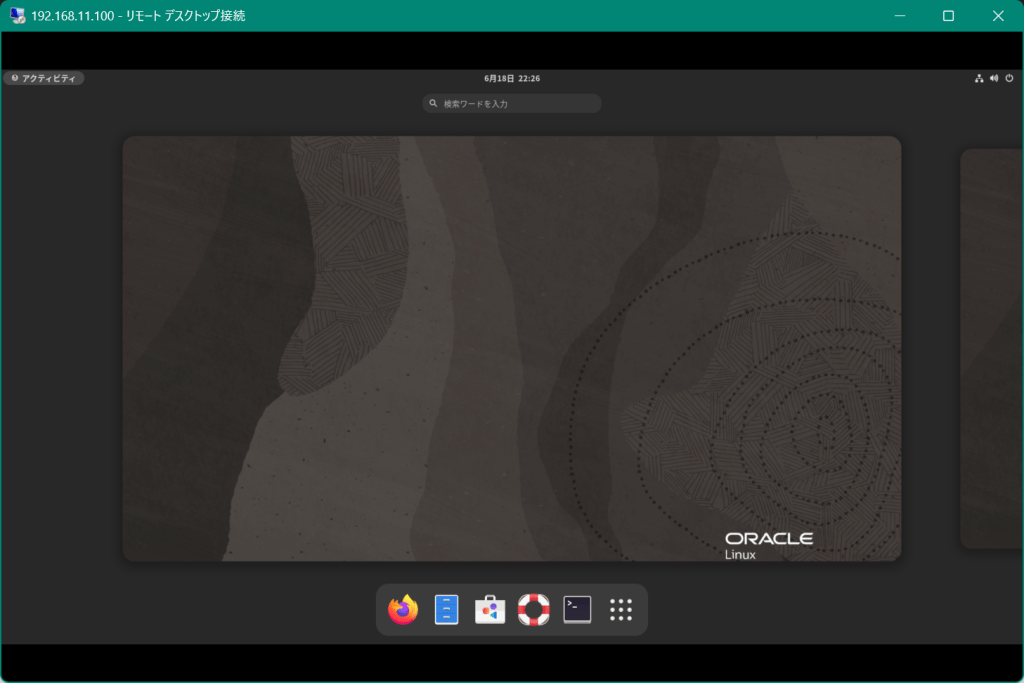Close the Remote Desktop connection window
Image resolution: width=1024 pixels, height=683 pixels.
click(x=997, y=16)
